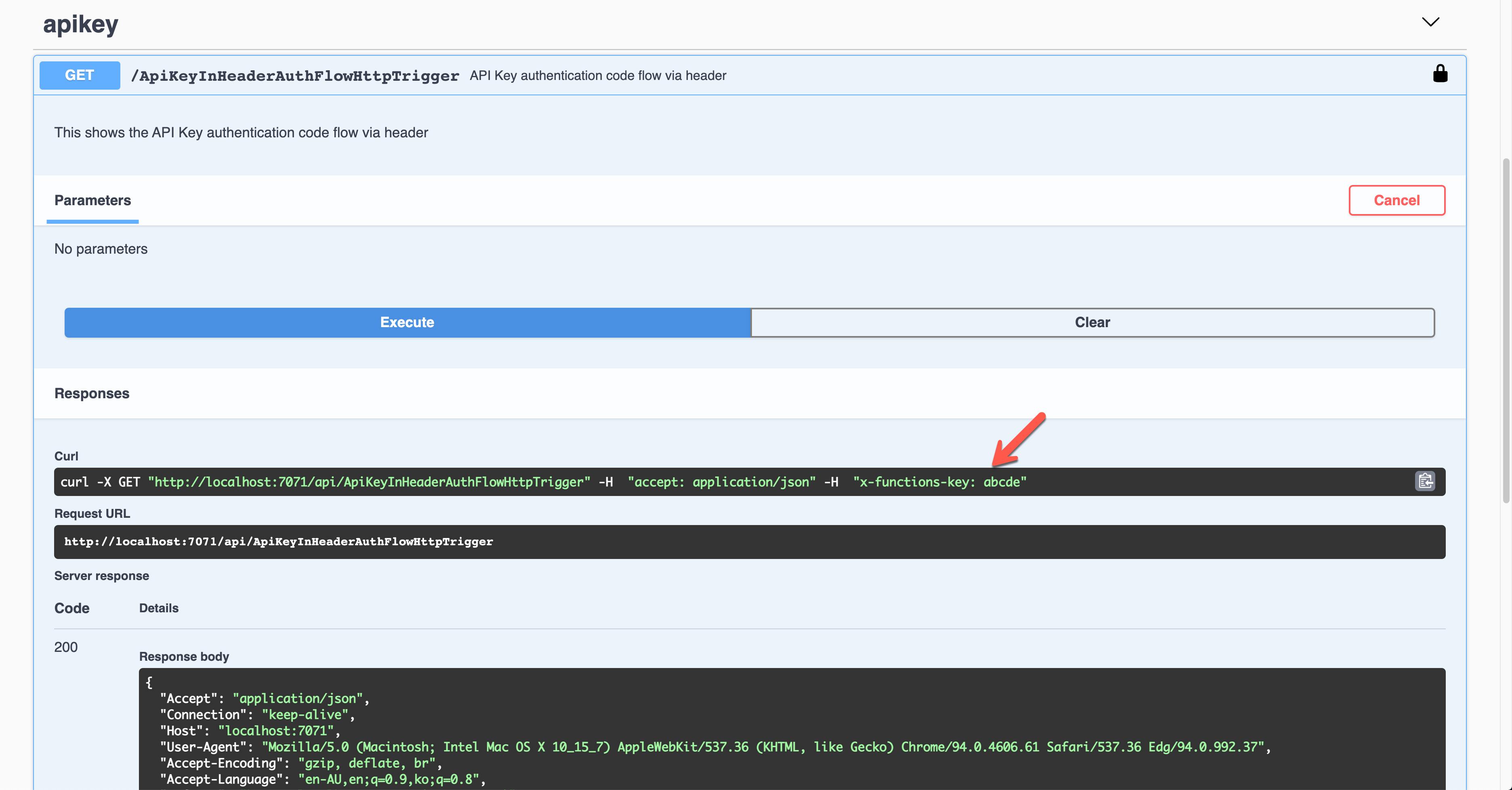The height and width of the screenshot is (790, 1512).
Task: Click the Cancel button
Action: 1396,200
